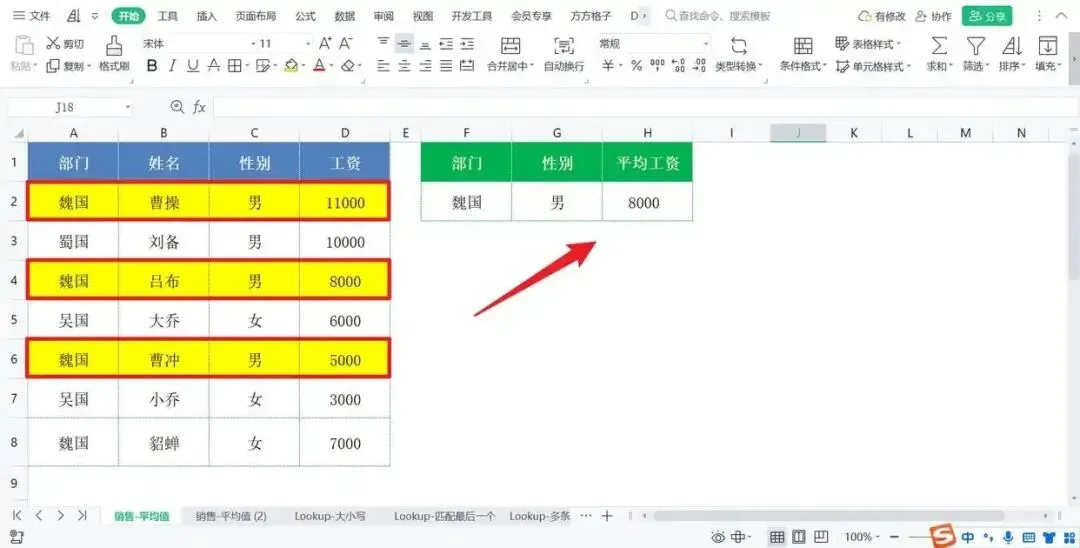Click the increase decimal places icon
Screen dimensions: 1080x548
coord(678,65)
